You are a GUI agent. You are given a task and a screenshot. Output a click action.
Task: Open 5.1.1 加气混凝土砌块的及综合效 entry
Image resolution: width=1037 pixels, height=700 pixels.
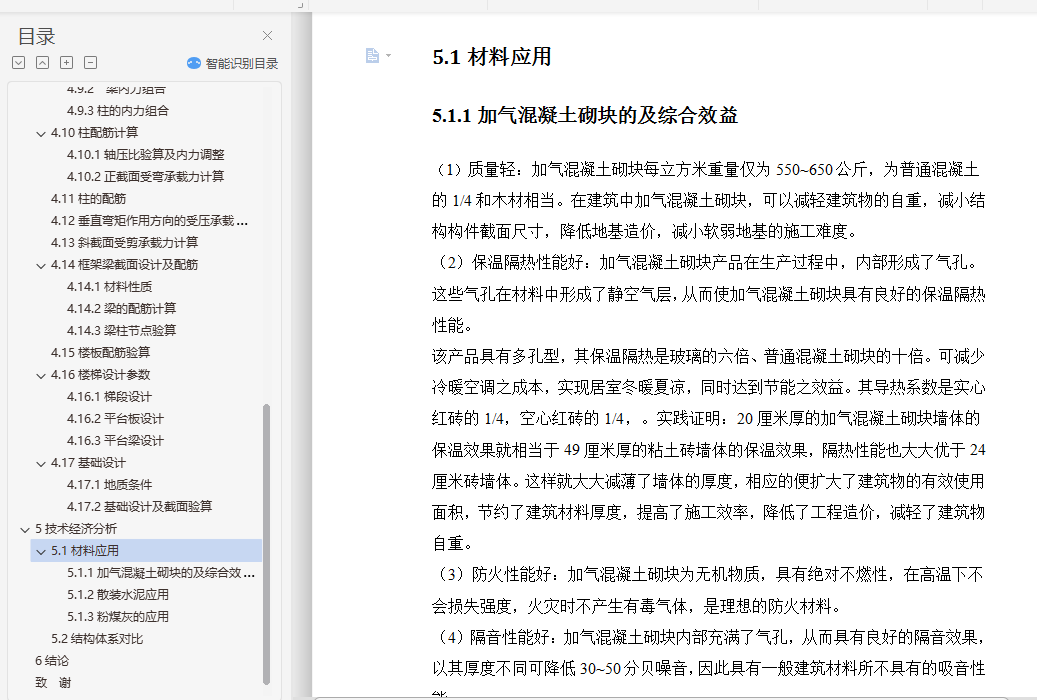(x=161, y=572)
